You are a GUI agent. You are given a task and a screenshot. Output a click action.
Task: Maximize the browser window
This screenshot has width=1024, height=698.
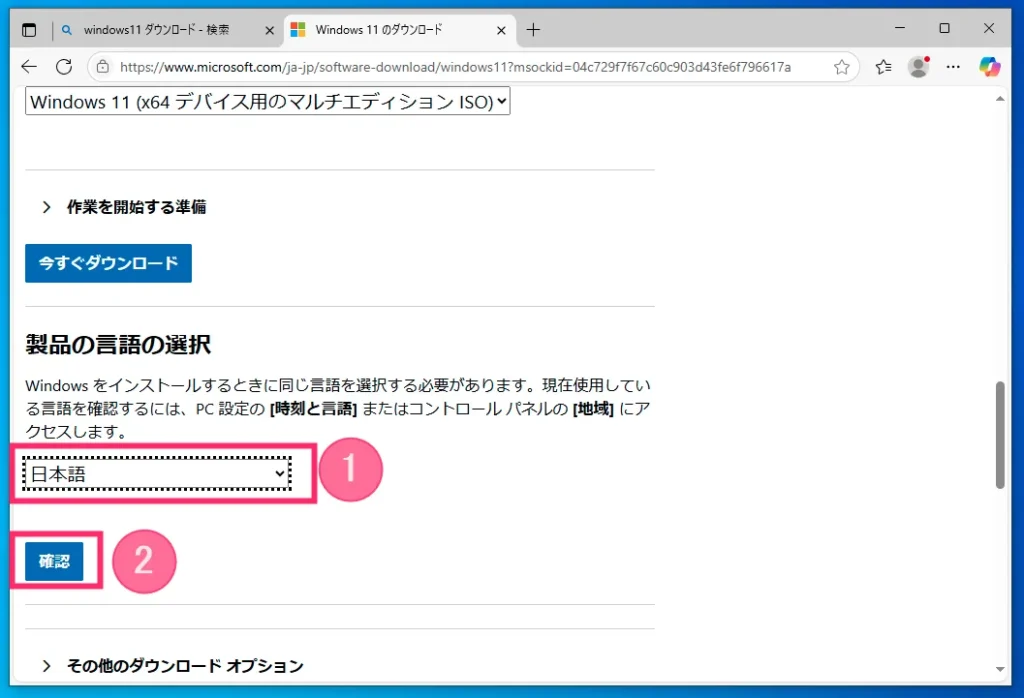pyautogui.click(x=944, y=28)
